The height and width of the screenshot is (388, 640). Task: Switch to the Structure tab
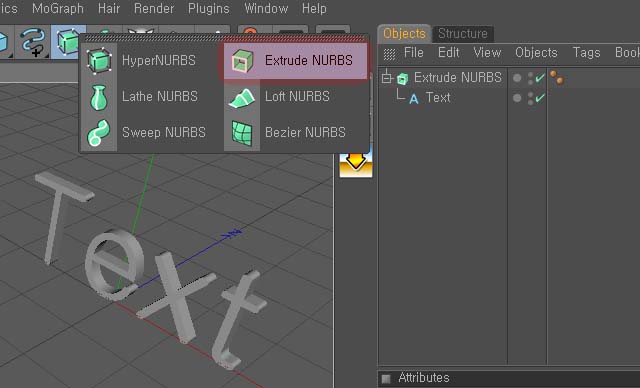462,33
